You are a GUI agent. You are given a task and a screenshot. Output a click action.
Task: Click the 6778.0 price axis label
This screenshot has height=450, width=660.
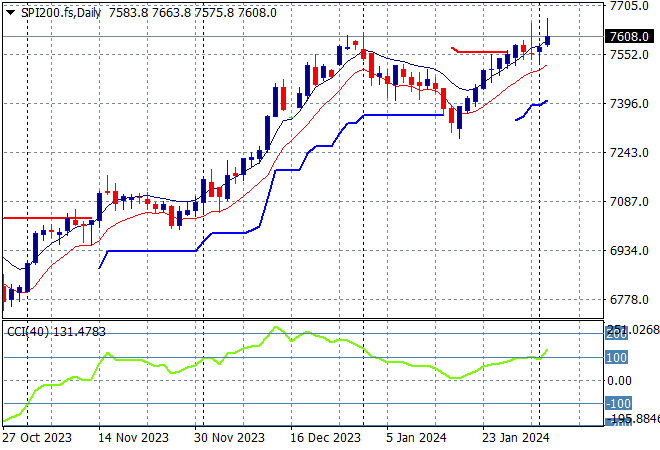[628, 300]
